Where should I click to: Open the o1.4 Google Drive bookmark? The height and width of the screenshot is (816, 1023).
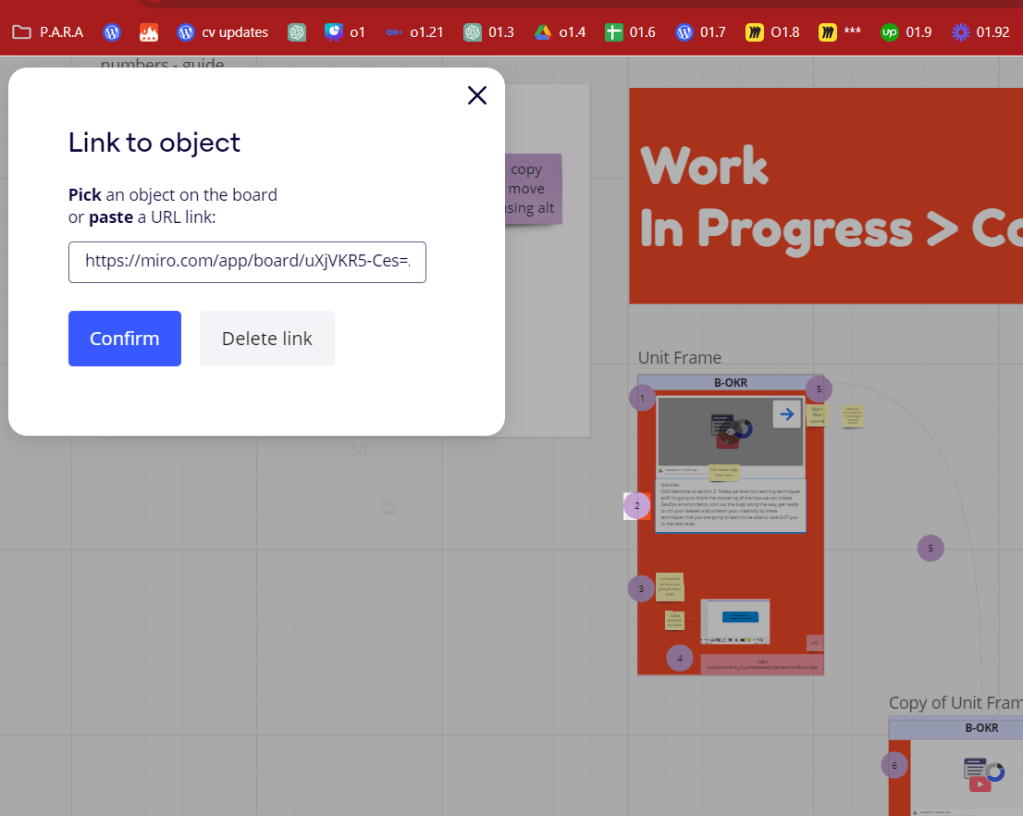560,32
